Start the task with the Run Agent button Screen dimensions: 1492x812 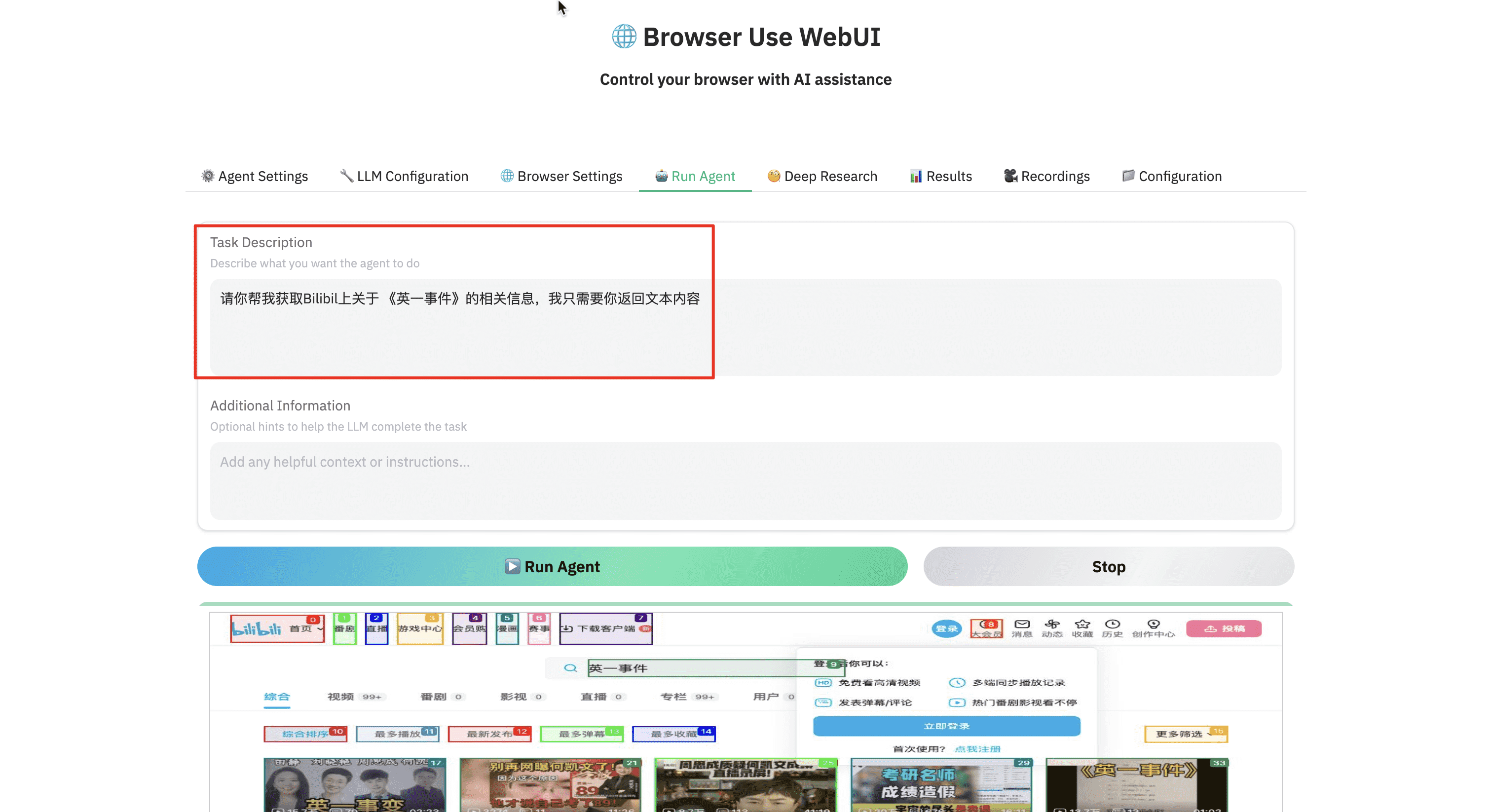[x=552, y=566]
